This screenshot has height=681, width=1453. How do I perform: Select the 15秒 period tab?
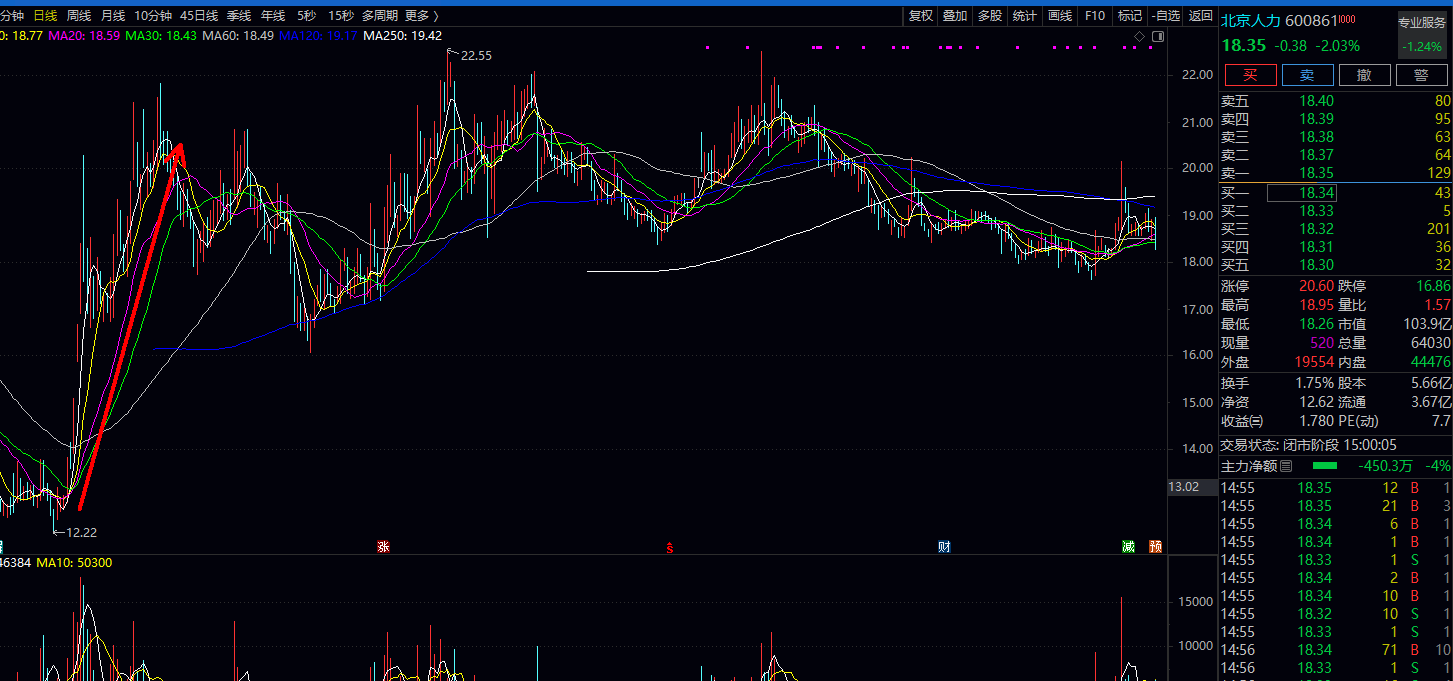coord(341,16)
